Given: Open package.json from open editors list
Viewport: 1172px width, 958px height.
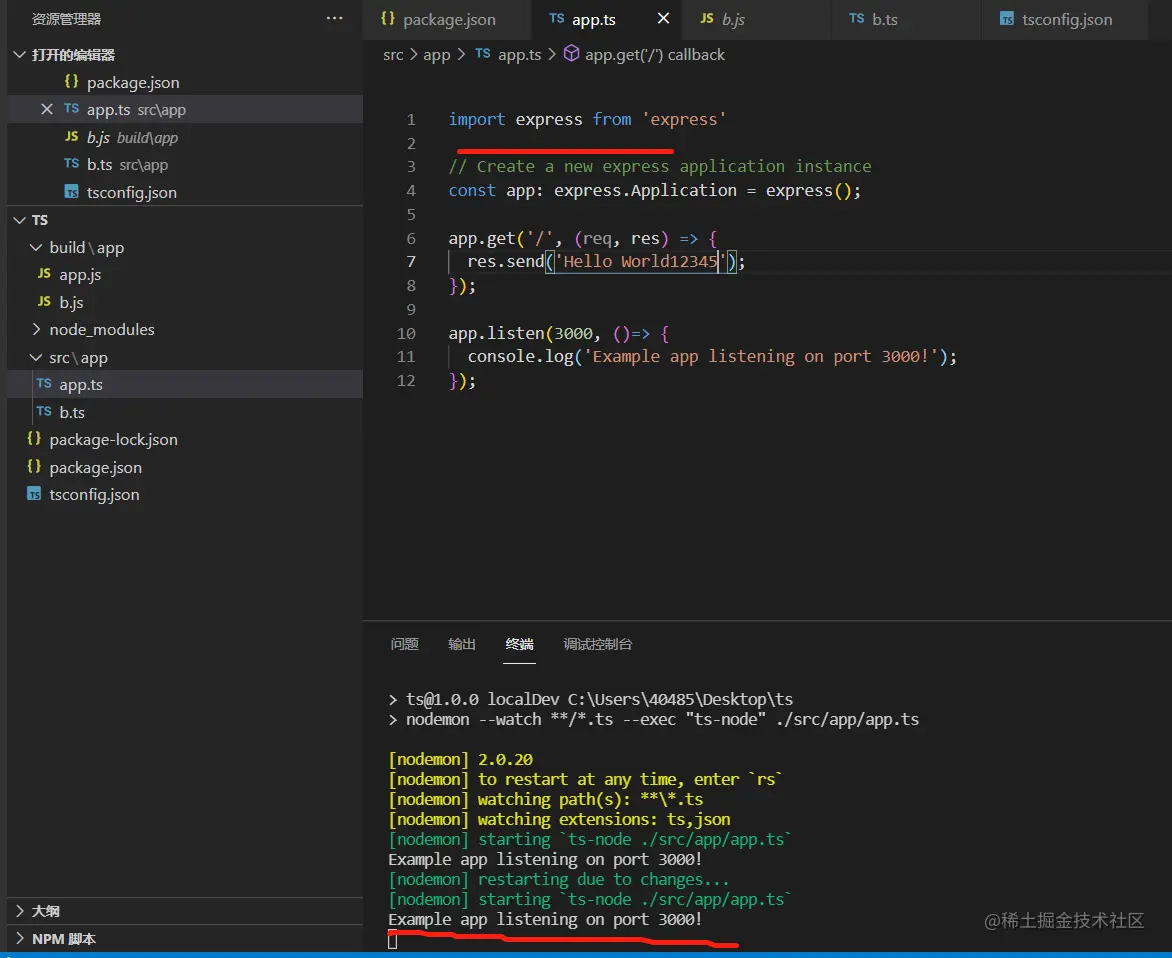Looking at the screenshot, I should pos(185,81).
